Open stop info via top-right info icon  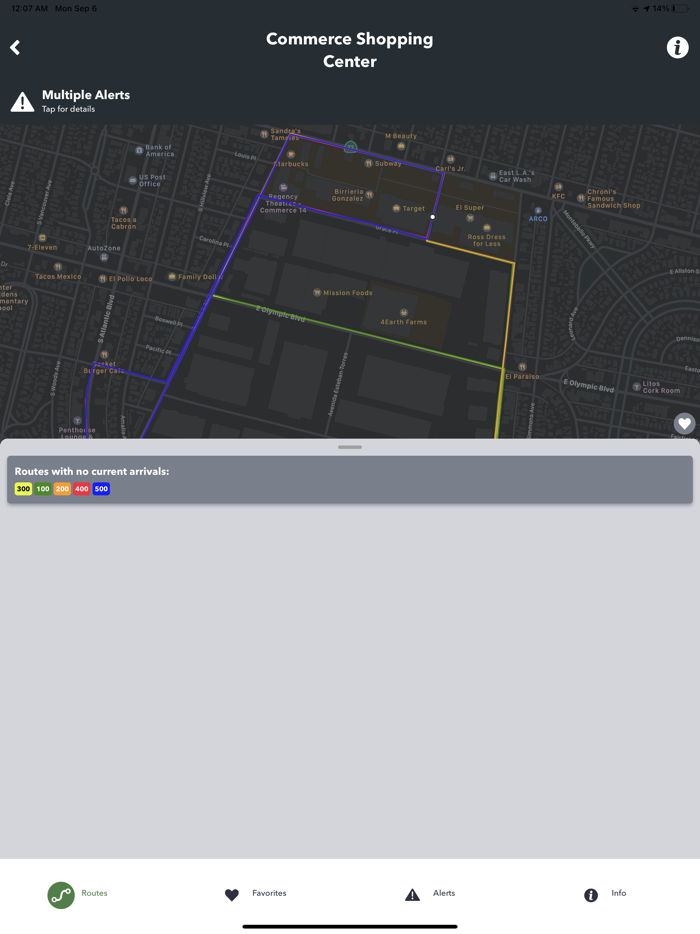(x=677, y=47)
